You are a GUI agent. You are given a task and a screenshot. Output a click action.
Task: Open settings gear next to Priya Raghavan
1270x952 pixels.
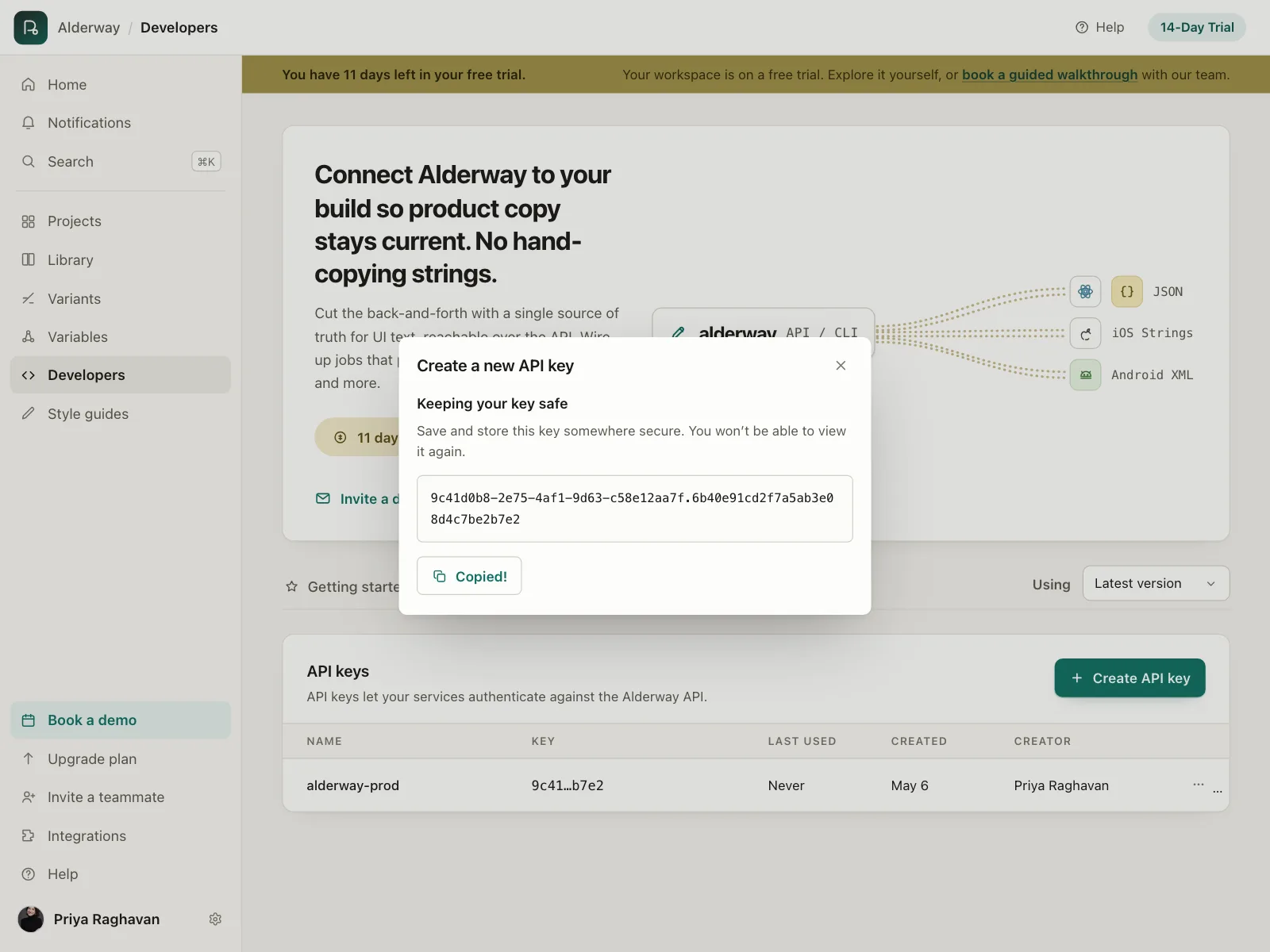215,919
